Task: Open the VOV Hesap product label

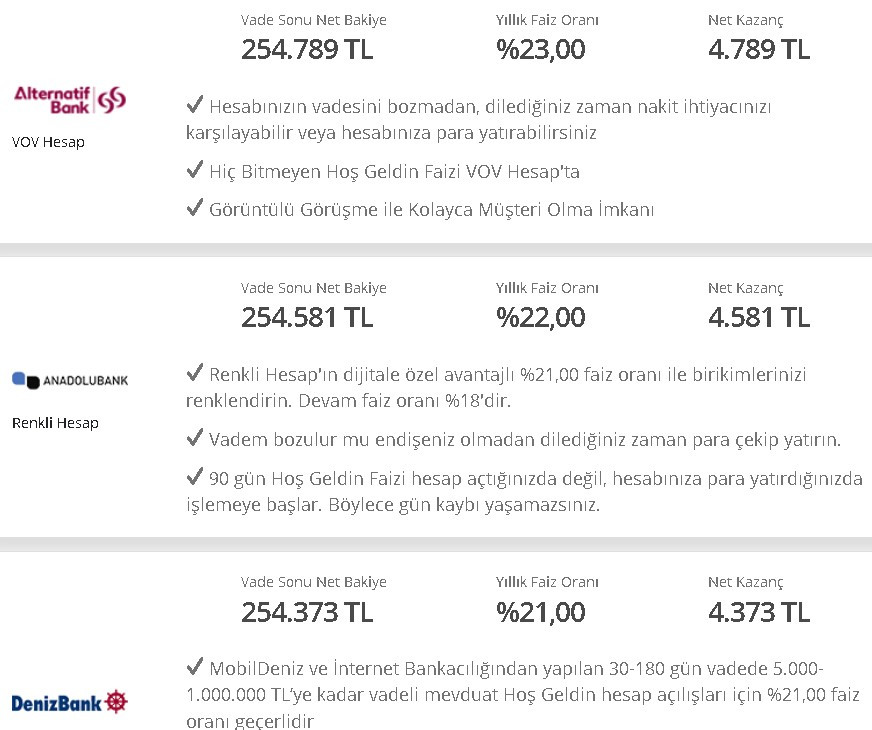Action: pos(48,142)
